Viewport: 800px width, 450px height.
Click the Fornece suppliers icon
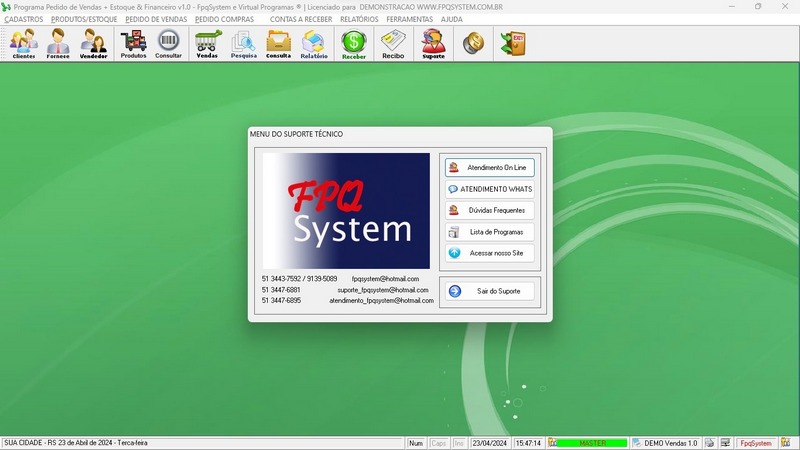pos(58,43)
